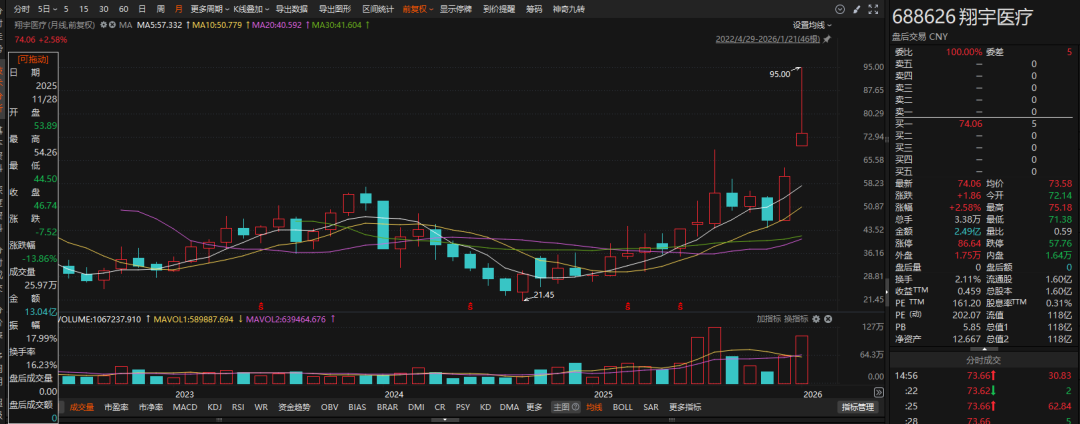1080x424 pixels.
Task: Toggle 显示停牌 suspension display
Action: tap(457, 8)
